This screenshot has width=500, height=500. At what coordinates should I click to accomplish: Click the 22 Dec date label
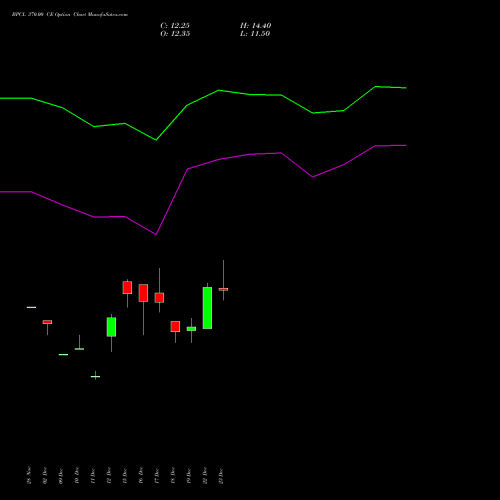coord(205,475)
